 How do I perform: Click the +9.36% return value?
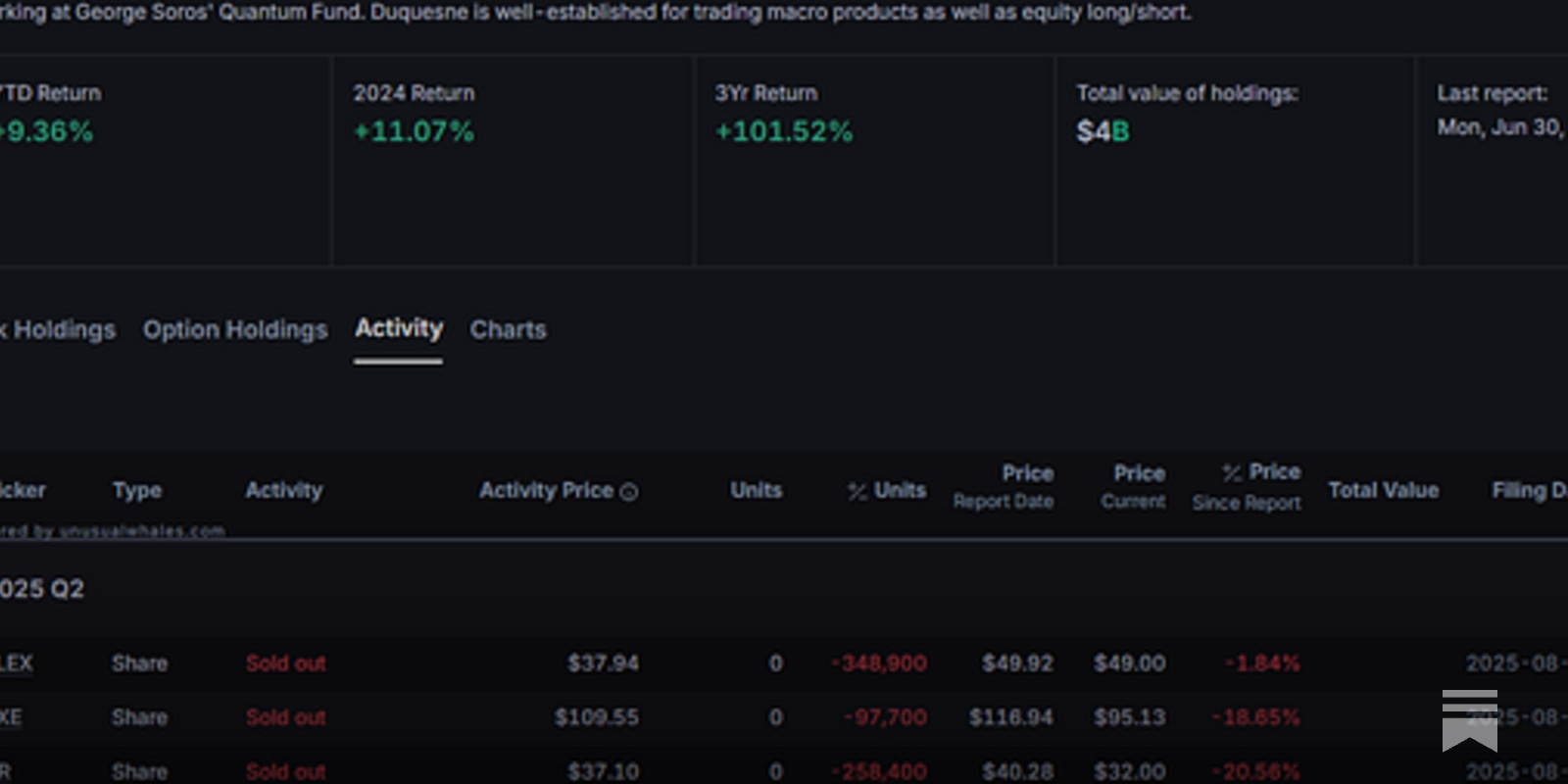tap(46, 131)
